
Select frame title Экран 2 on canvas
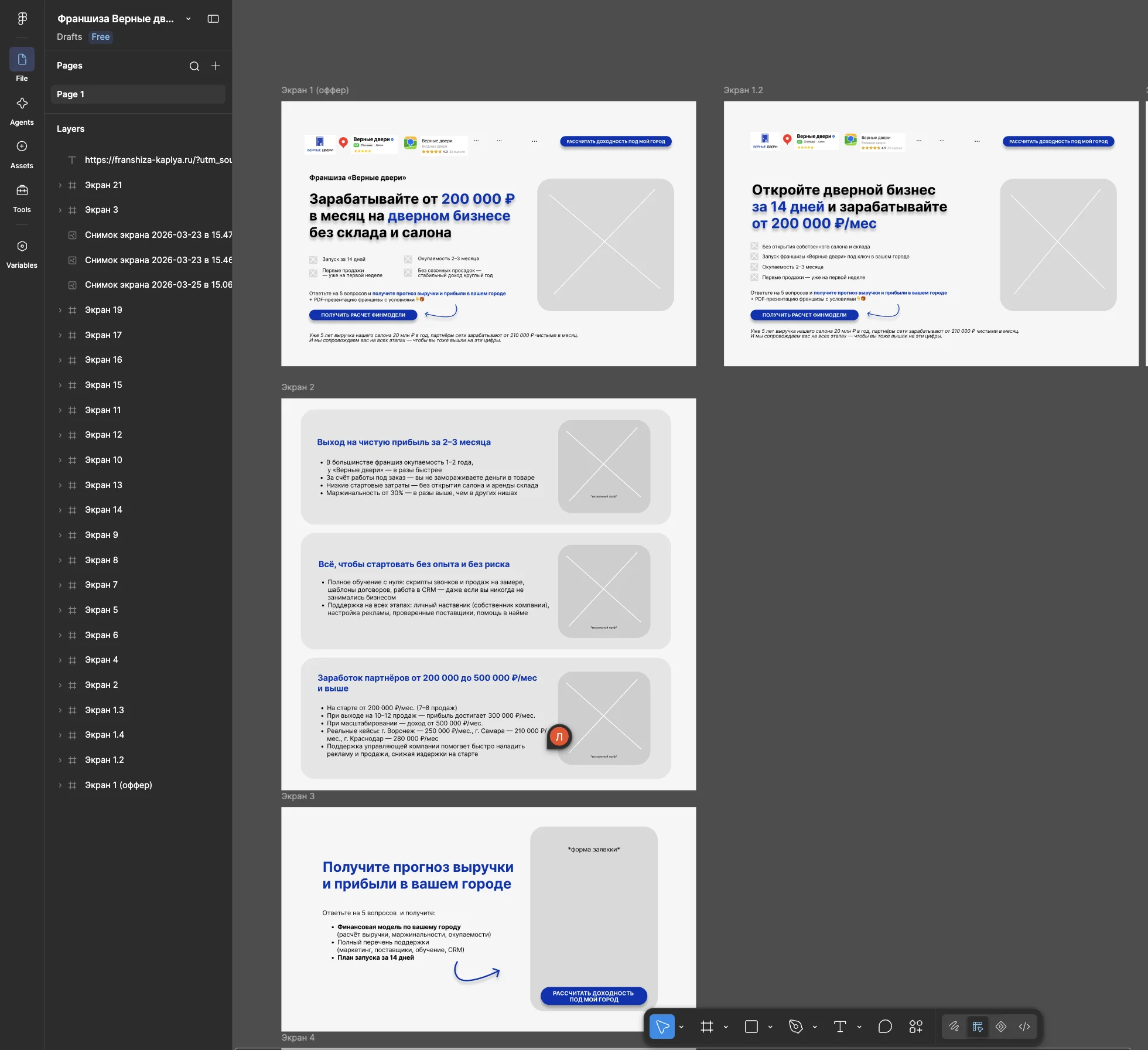(298, 387)
